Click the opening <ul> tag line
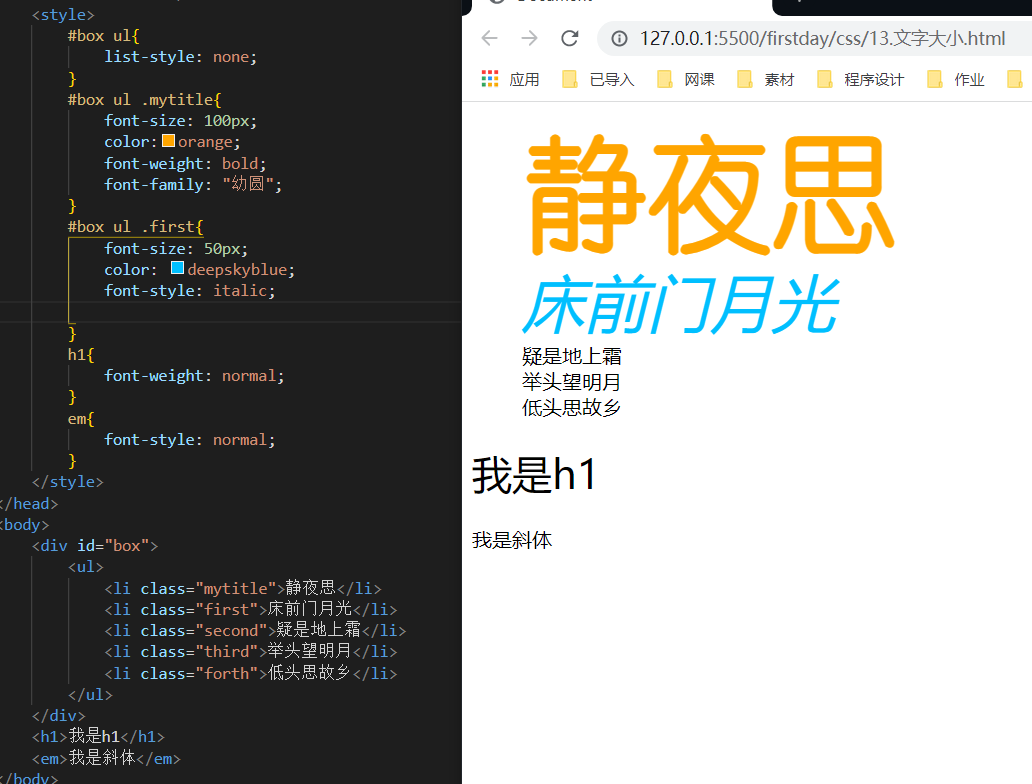Viewport: 1032px width, 784px height. (86, 567)
